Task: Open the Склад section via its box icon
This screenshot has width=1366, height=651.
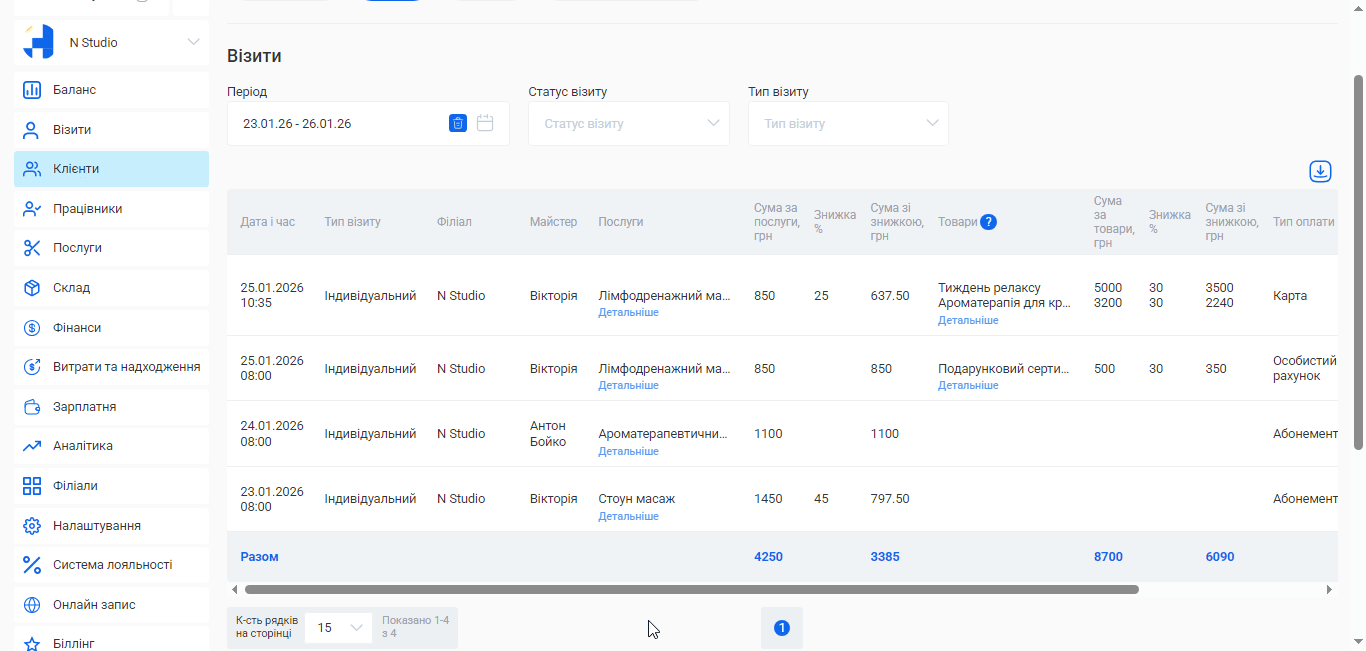Action: point(32,288)
